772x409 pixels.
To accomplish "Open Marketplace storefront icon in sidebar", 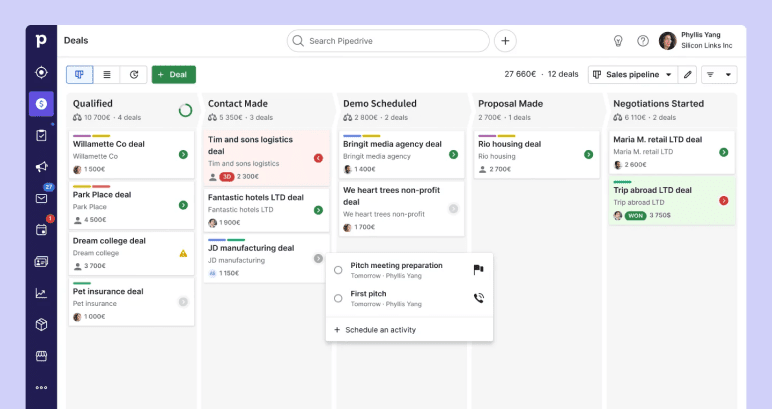I will click(x=41, y=356).
